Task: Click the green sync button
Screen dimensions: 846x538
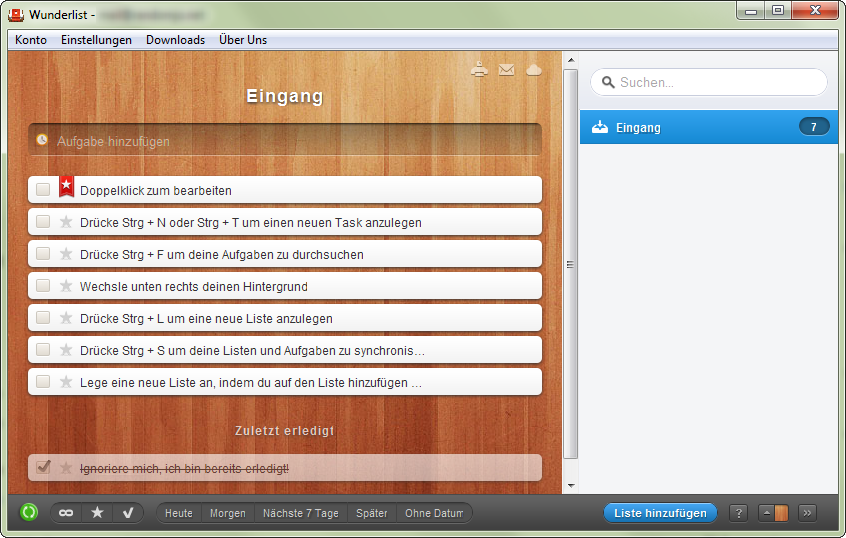Action: (29, 512)
